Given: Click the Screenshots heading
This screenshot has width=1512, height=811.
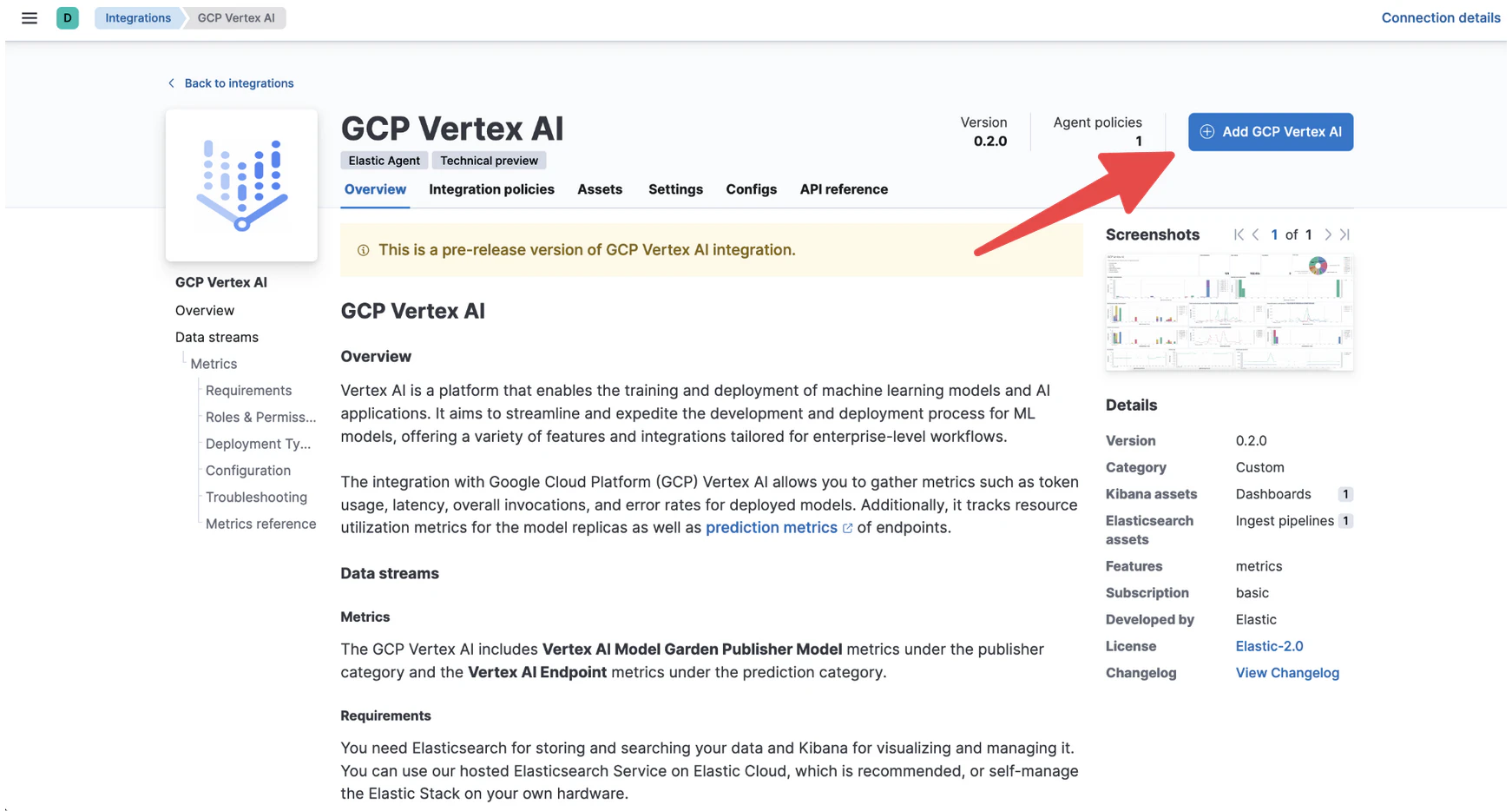Looking at the screenshot, I should (1152, 234).
